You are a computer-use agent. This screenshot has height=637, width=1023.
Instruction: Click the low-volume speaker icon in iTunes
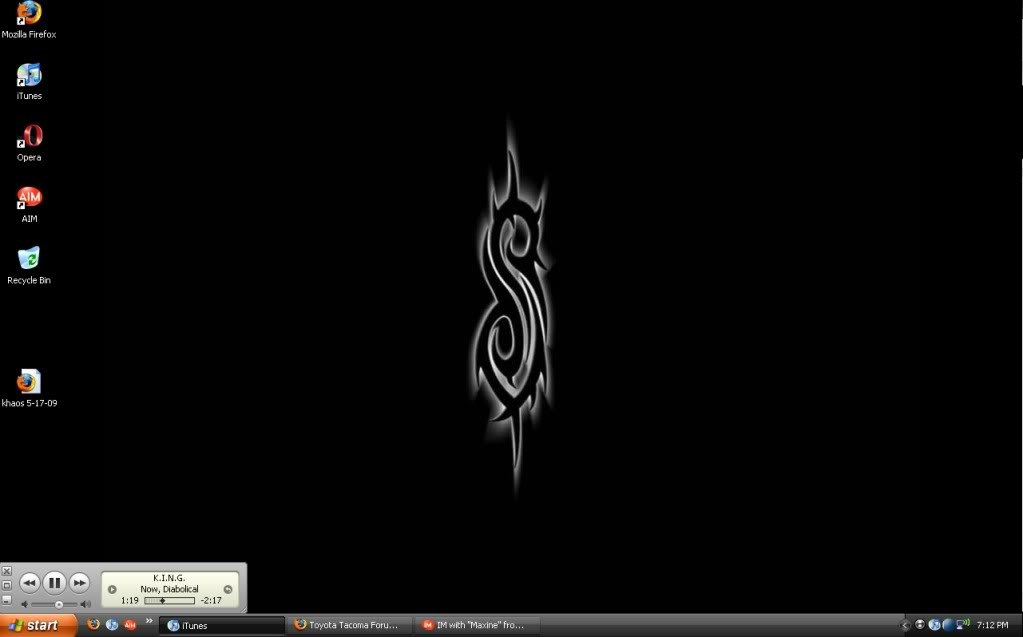tap(24, 604)
